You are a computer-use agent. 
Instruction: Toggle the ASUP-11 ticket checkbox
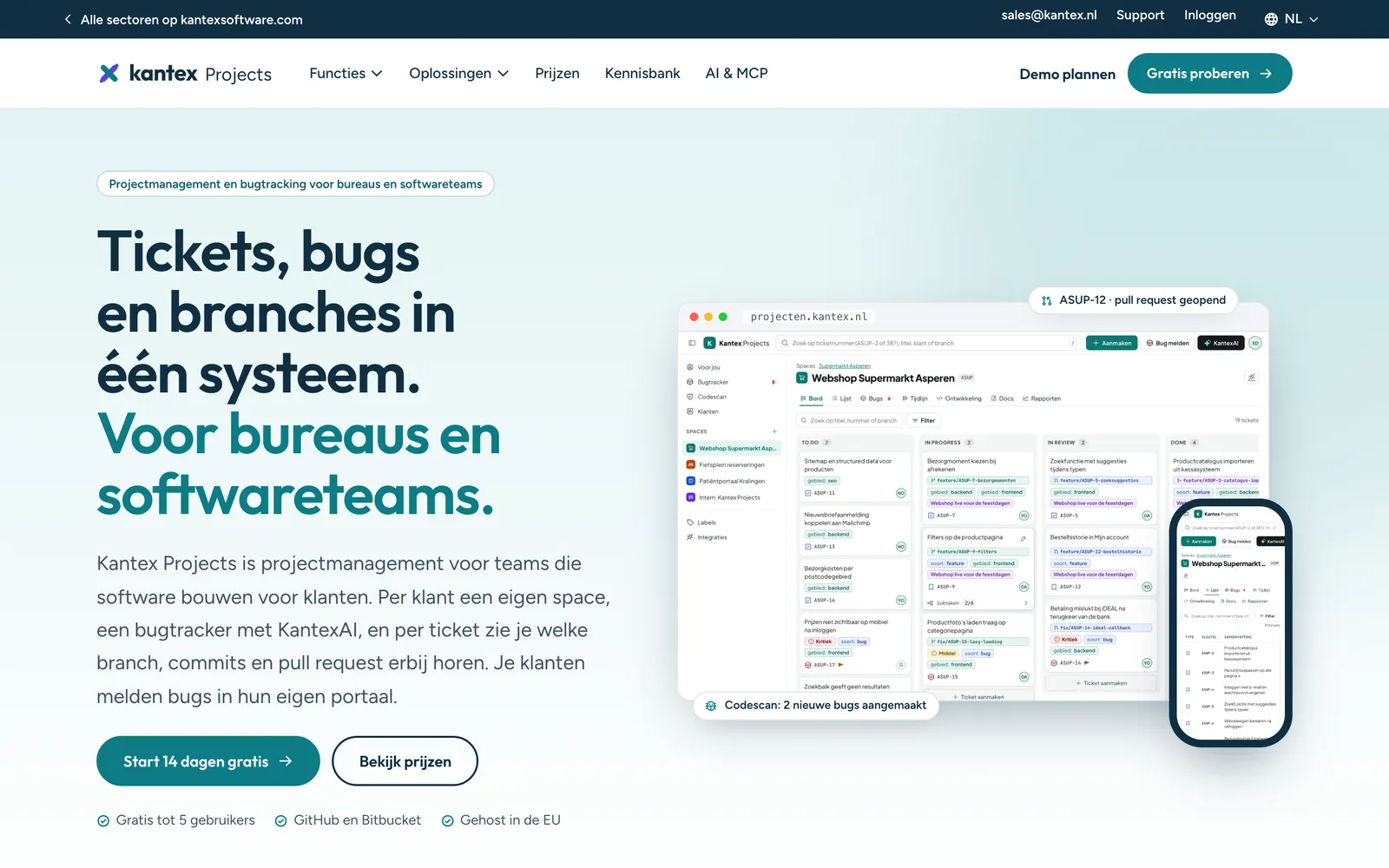point(808,493)
